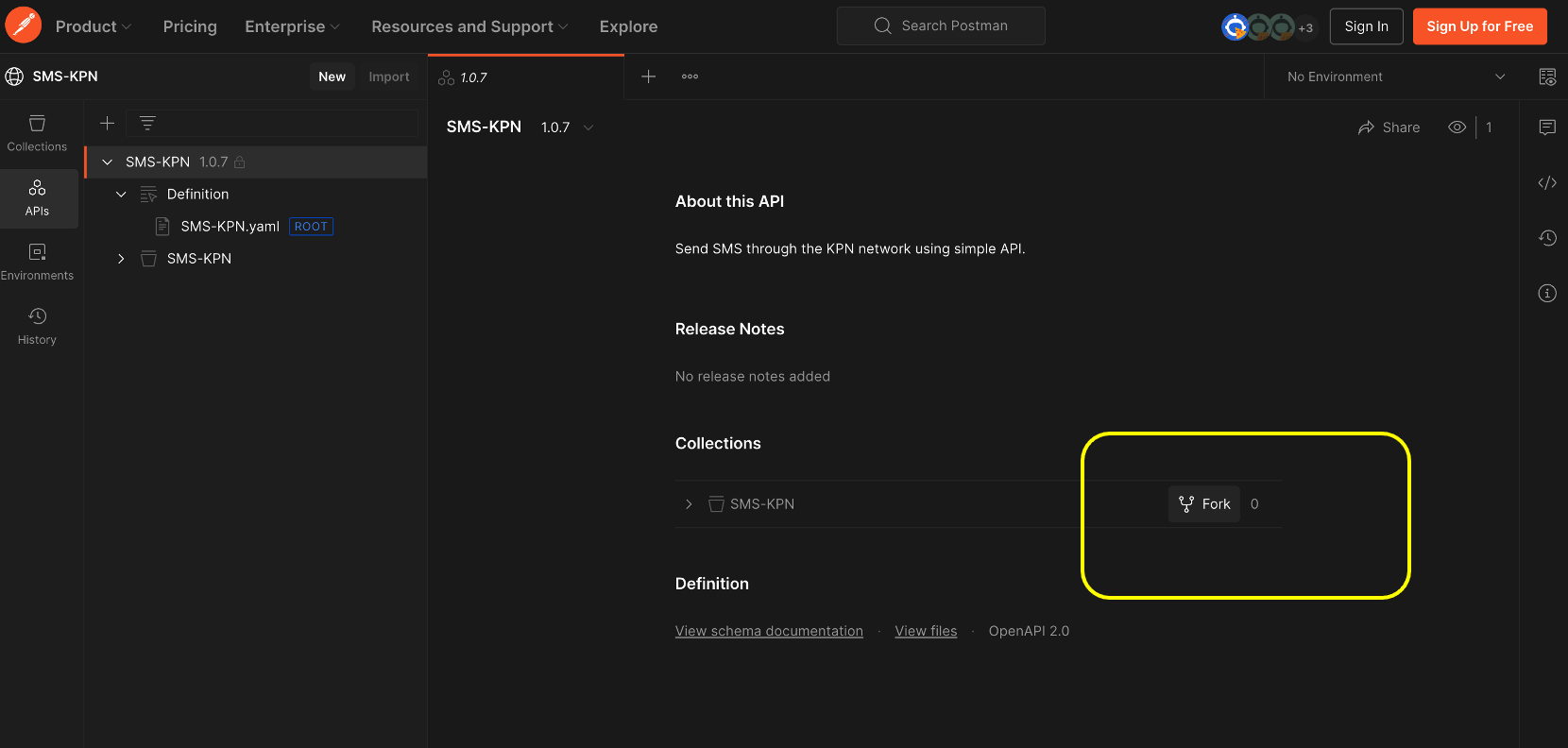The image size is (1568, 748).
Task: Open the changelog history icon on right
Action: pyautogui.click(x=1547, y=238)
